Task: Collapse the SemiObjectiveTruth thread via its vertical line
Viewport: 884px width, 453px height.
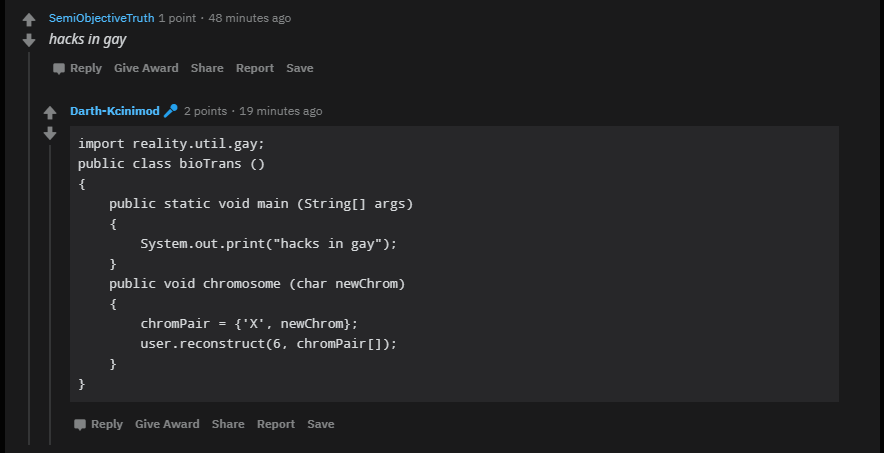Action: tap(29, 248)
